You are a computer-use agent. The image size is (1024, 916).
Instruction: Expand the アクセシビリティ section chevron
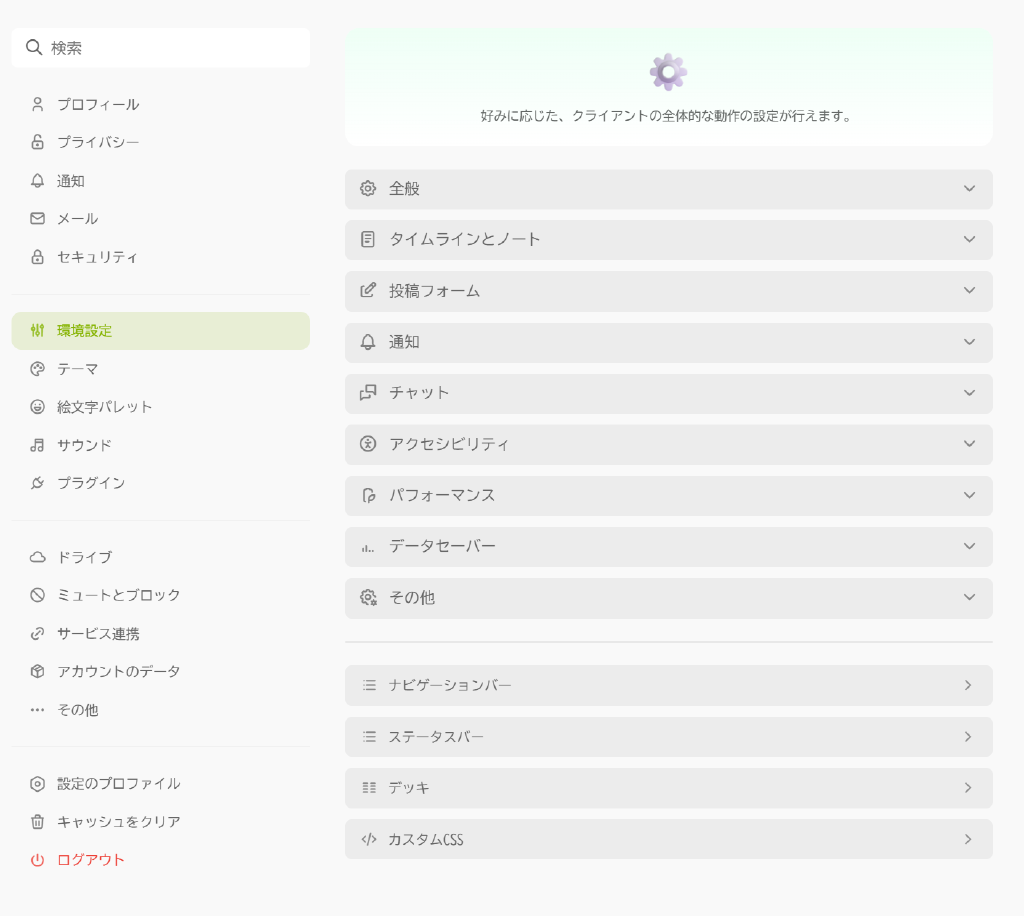pos(968,444)
